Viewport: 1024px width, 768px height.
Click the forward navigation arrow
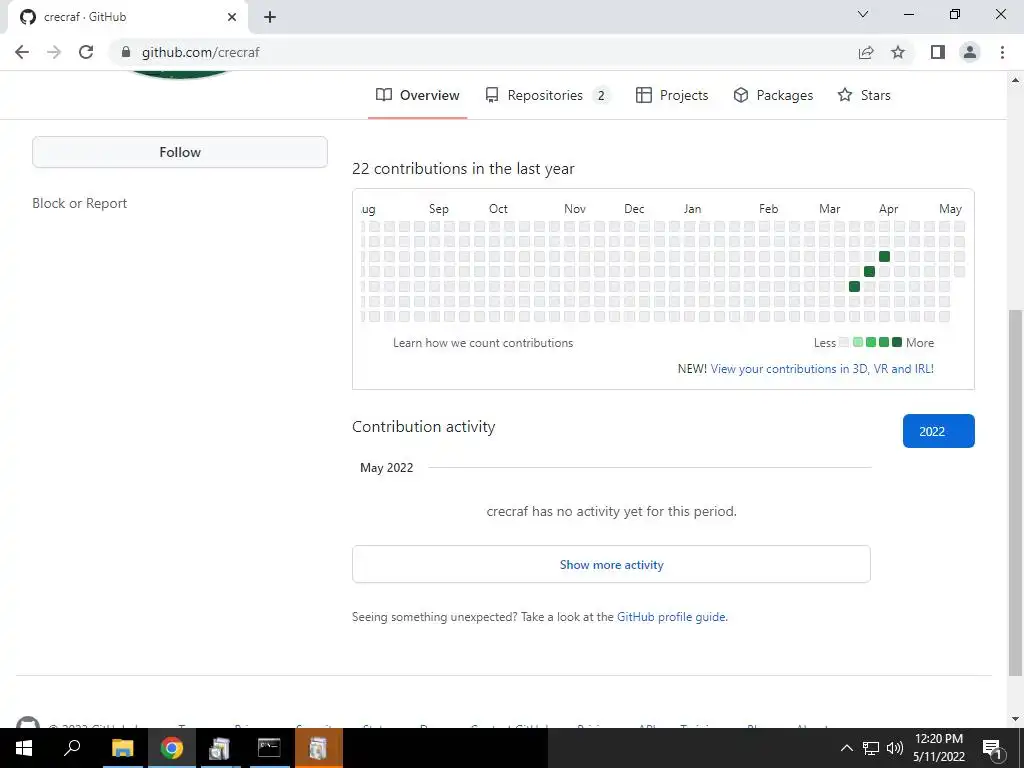click(x=54, y=52)
